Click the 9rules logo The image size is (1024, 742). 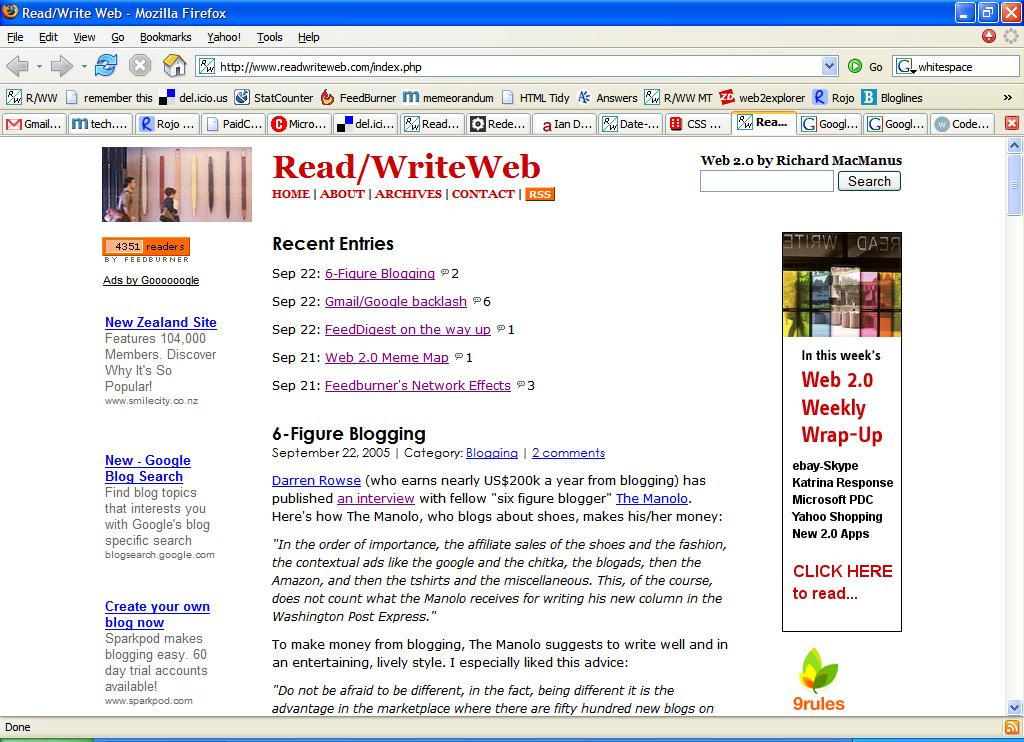(x=818, y=679)
